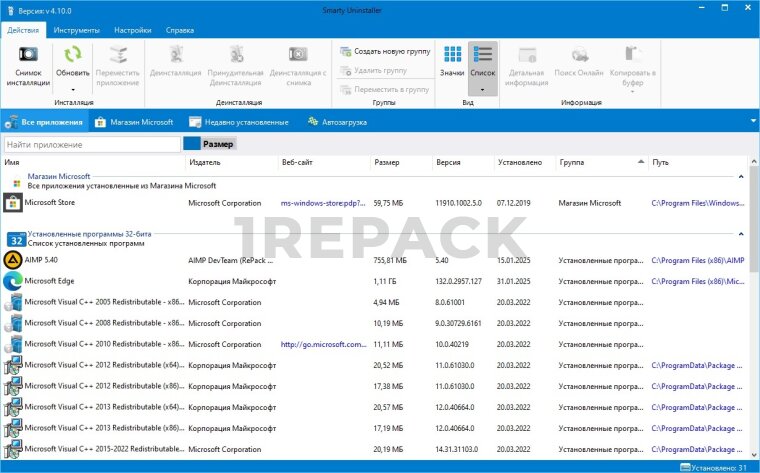Open the Инструменты menu
Image resolution: width=760 pixels, height=473 pixels.
[76, 30]
